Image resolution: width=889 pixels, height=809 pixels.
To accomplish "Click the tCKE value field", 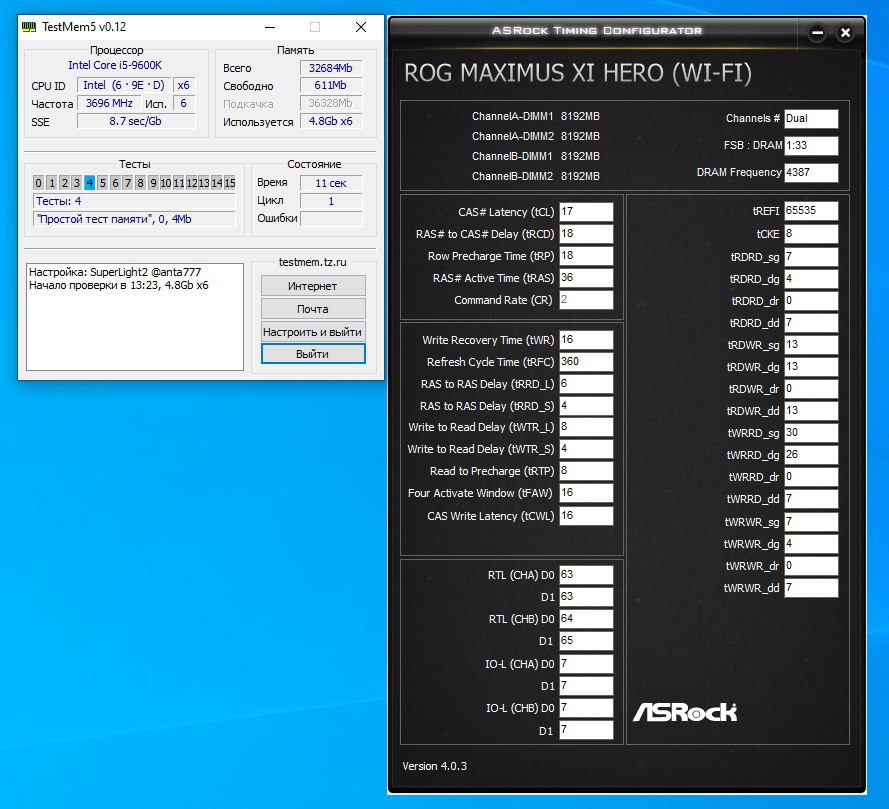I will pos(811,234).
